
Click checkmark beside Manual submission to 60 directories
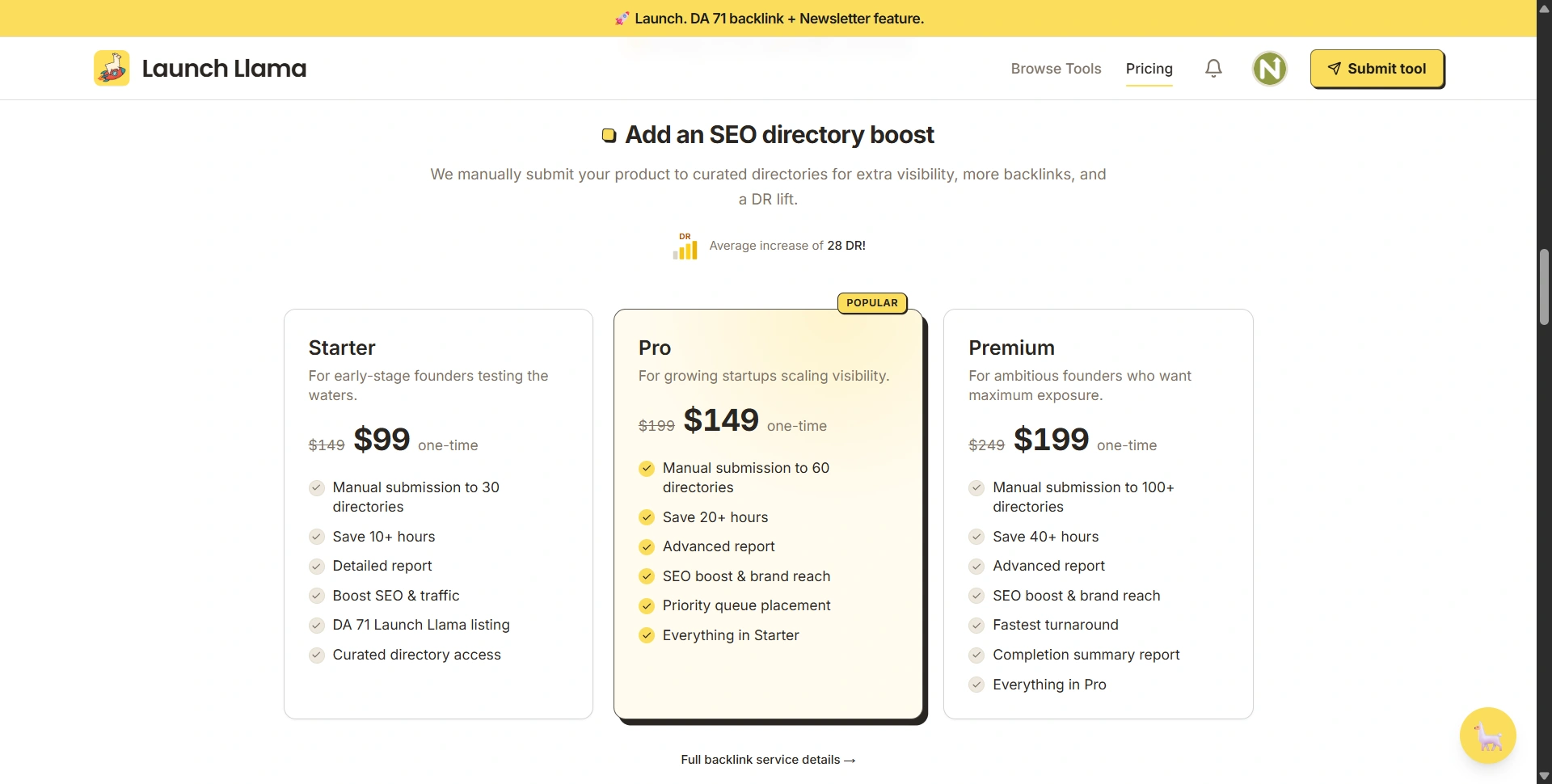pos(647,468)
